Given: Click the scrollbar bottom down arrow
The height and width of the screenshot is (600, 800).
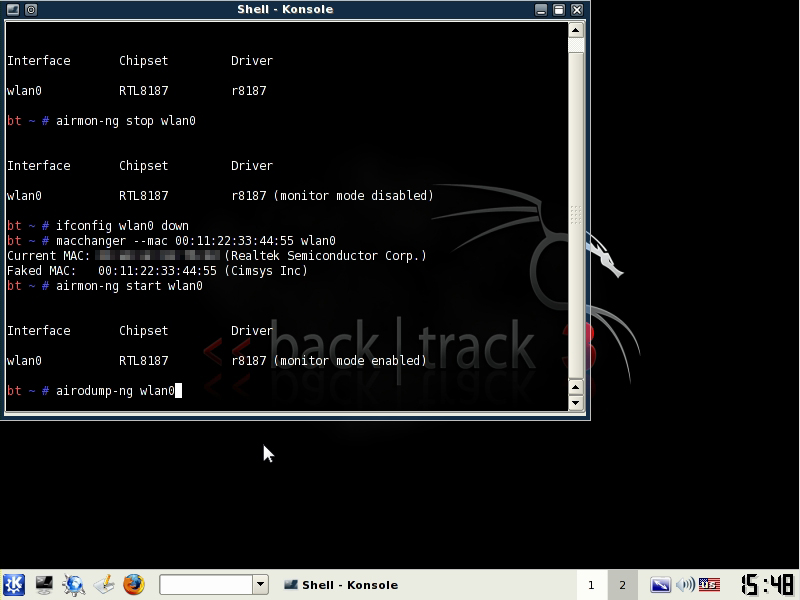Looking at the screenshot, I should pos(576,403).
